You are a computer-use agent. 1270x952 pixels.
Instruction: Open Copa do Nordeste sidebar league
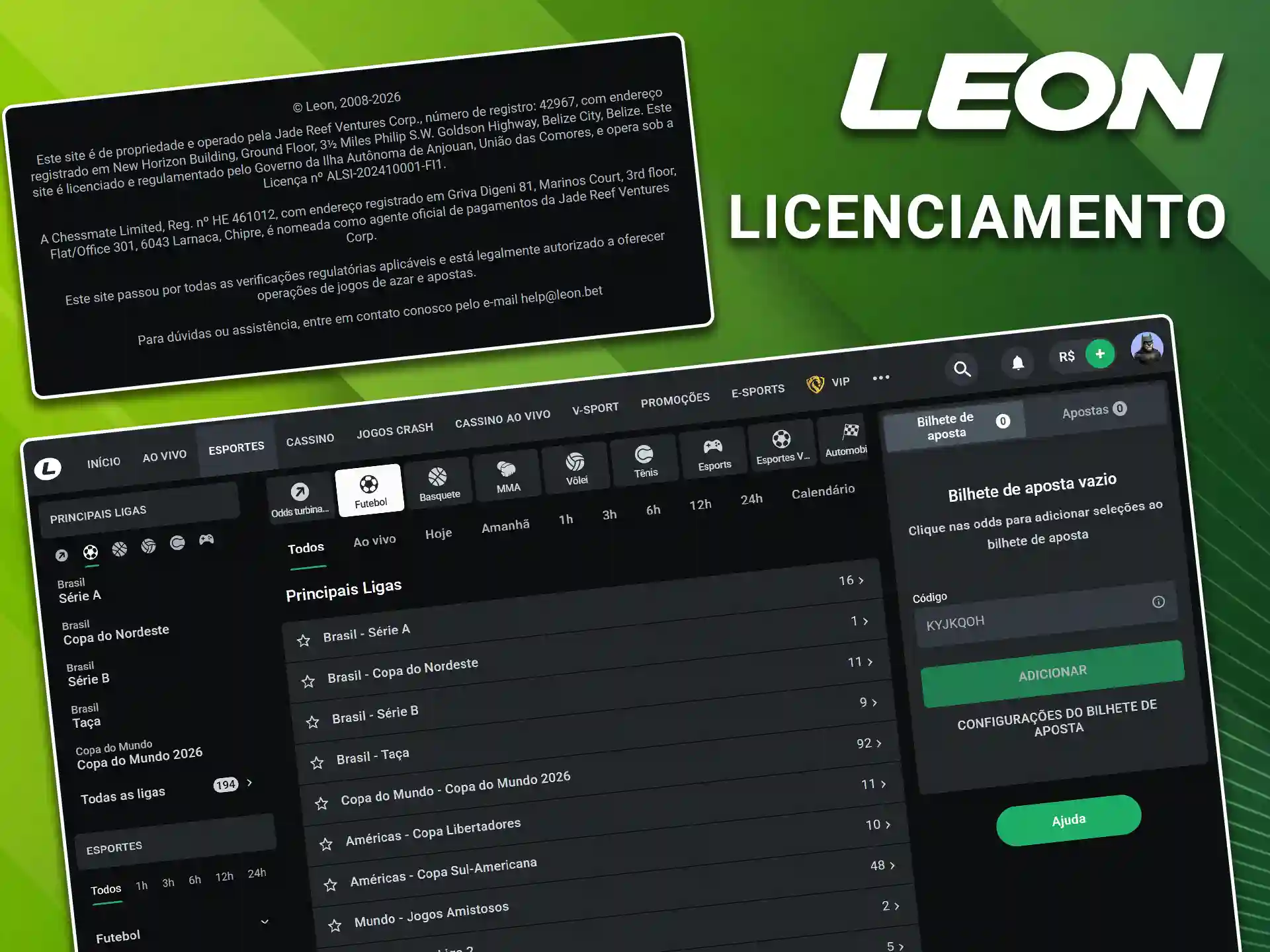click(116, 632)
